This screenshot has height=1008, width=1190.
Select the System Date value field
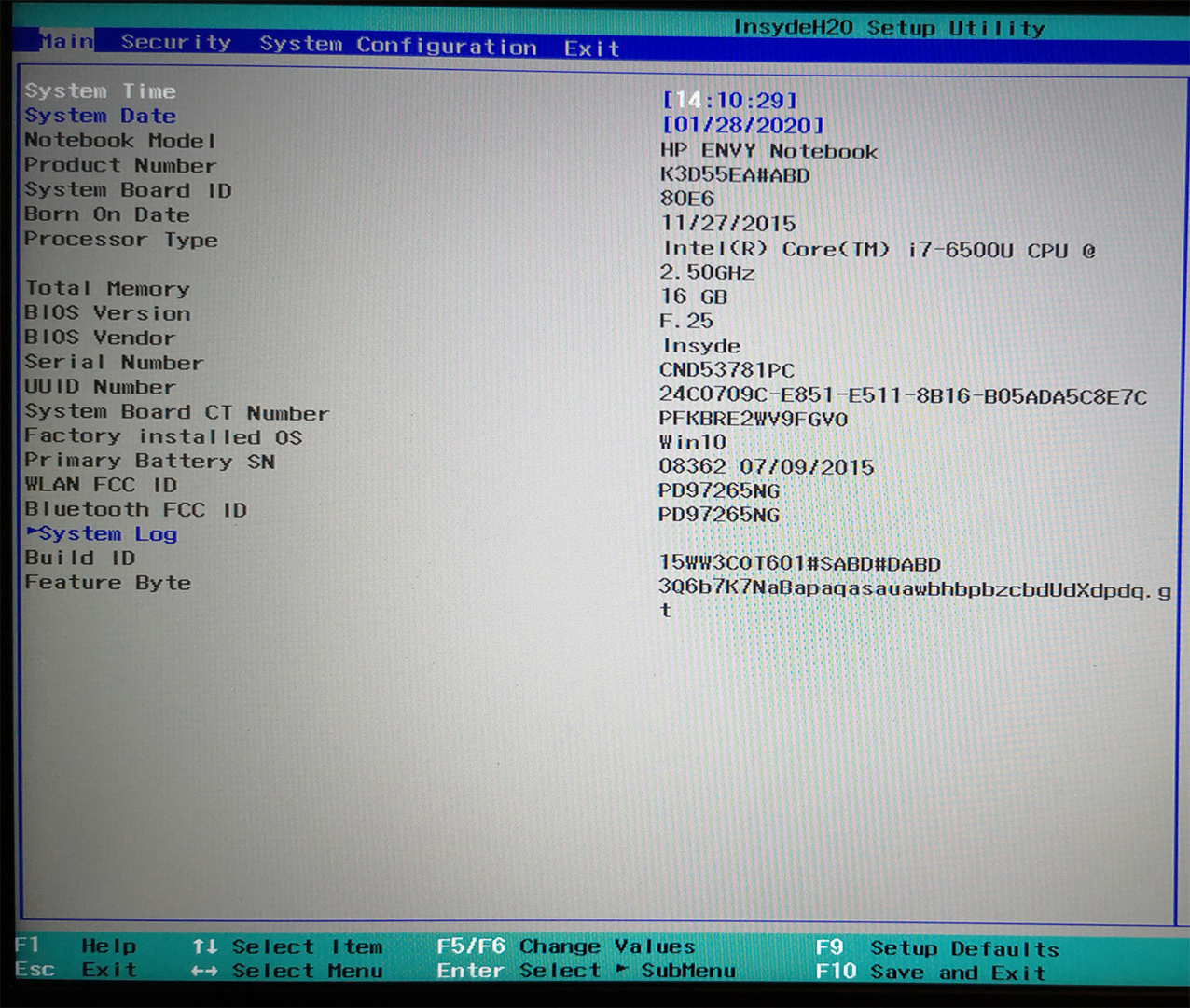(742, 125)
